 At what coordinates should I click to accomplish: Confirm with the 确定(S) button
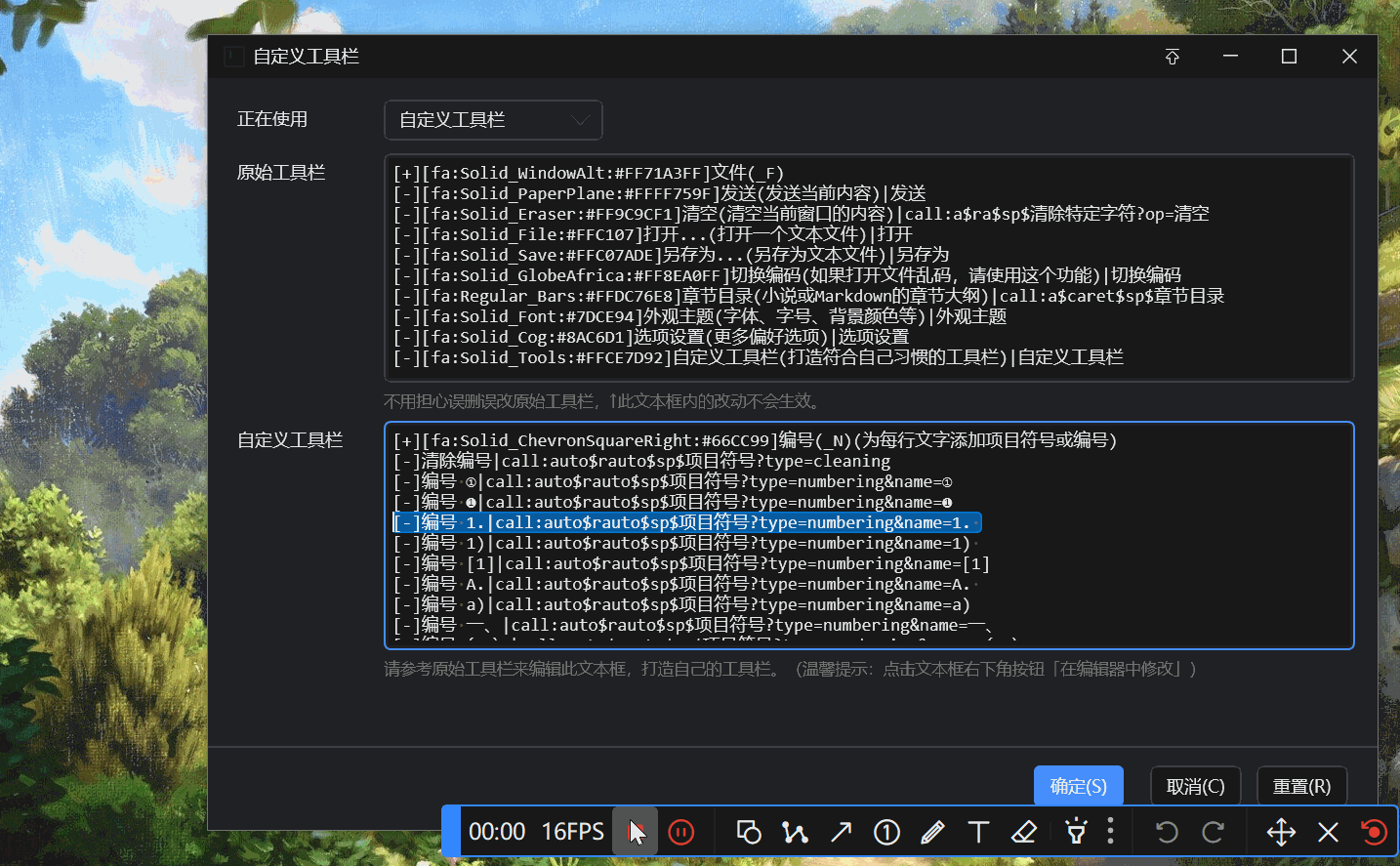1078,786
